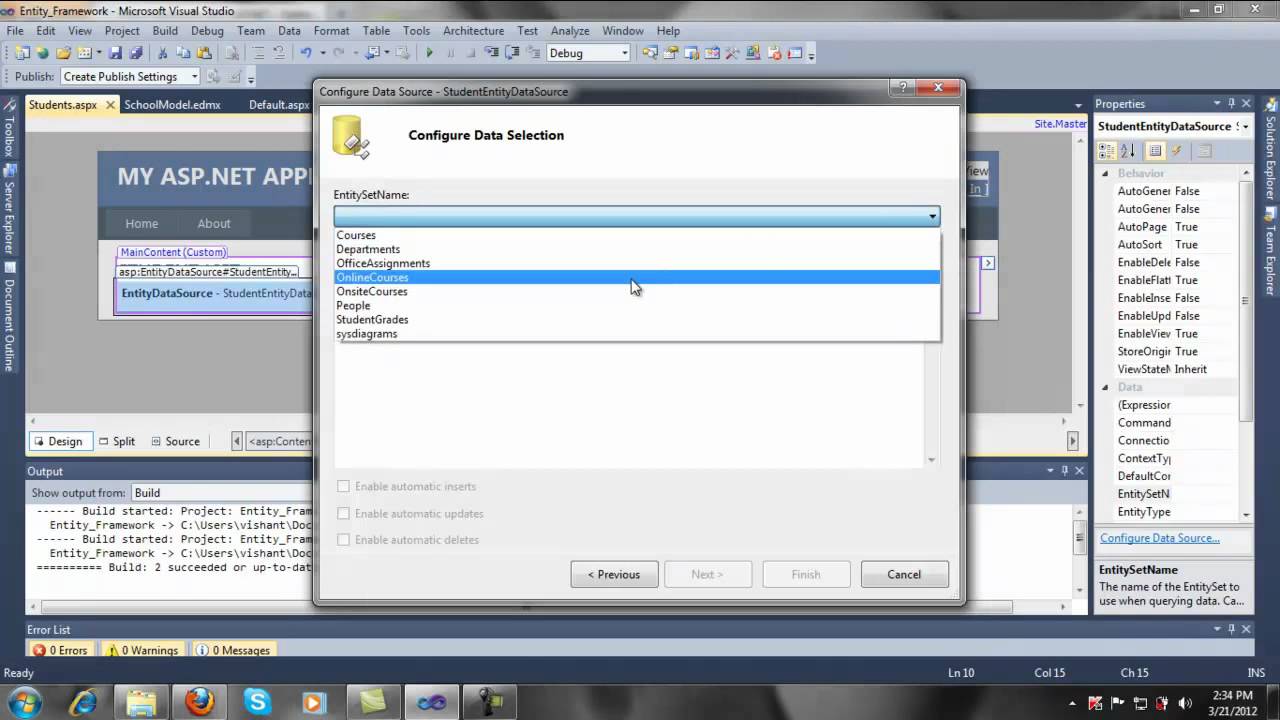The width and height of the screenshot is (1280, 720).
Task: Open Skype from the taskbar
Action: click(x=257, y=702)
